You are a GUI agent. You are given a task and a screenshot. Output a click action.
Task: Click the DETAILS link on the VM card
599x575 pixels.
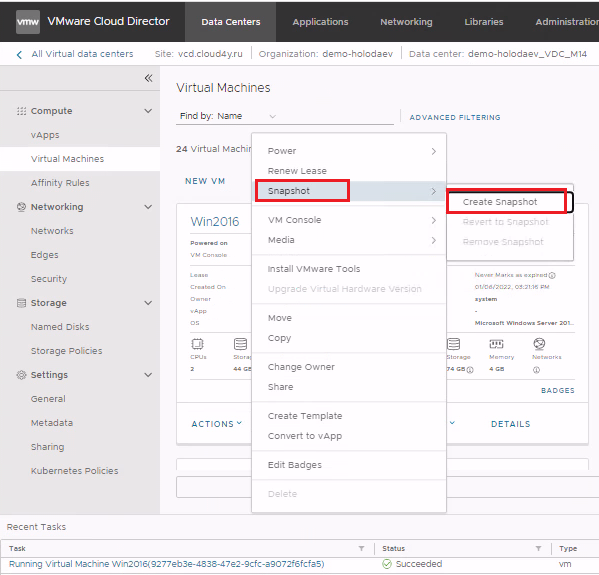click(510, 424)
